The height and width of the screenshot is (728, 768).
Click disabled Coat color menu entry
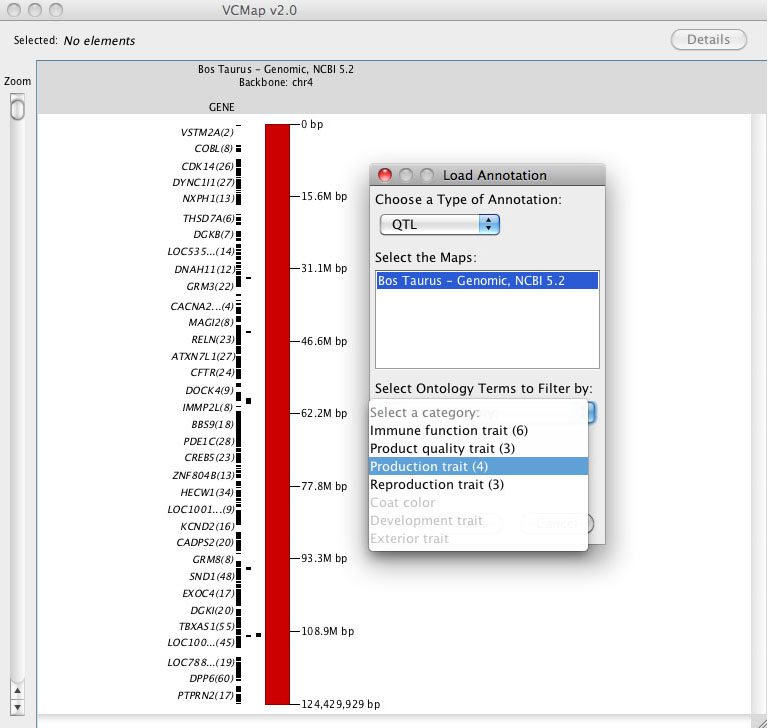[479, 503]
